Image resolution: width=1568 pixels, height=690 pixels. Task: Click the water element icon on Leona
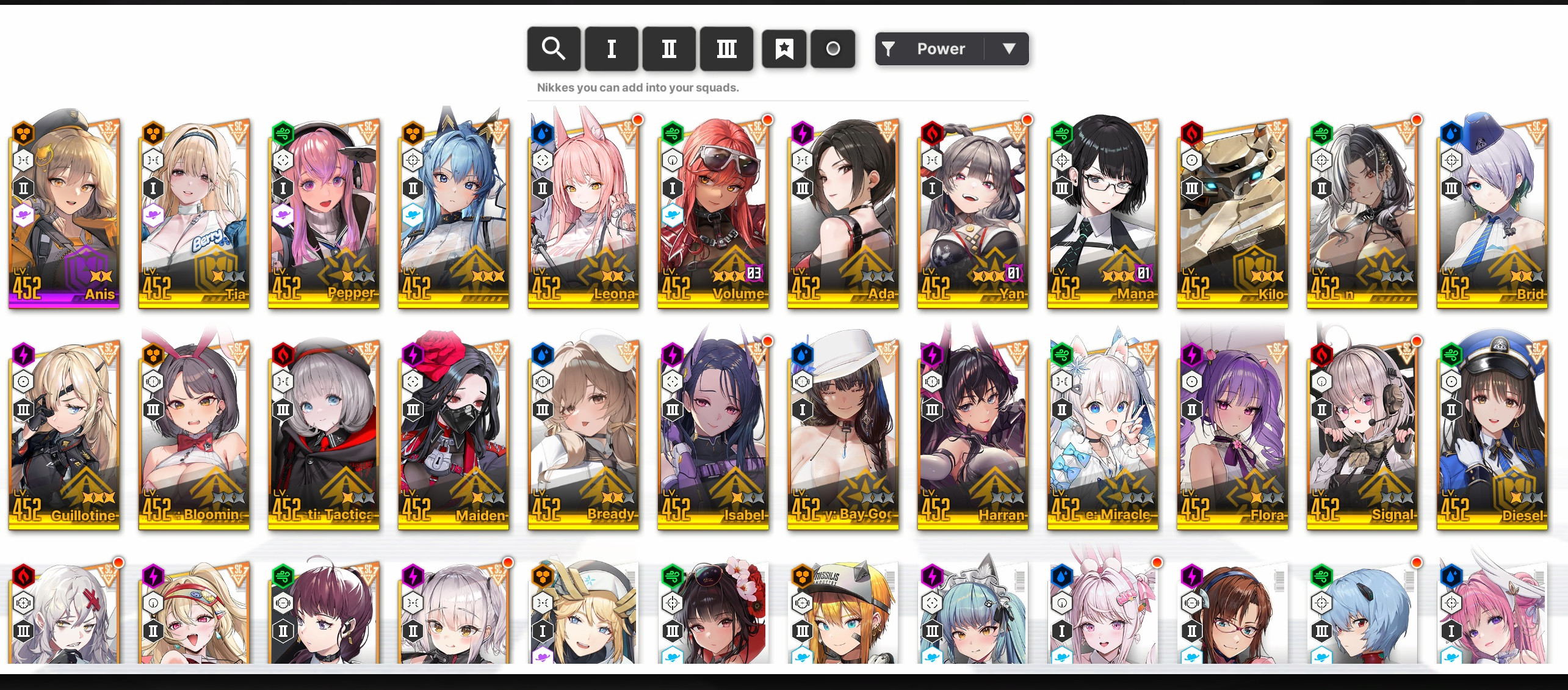(543, 133)
